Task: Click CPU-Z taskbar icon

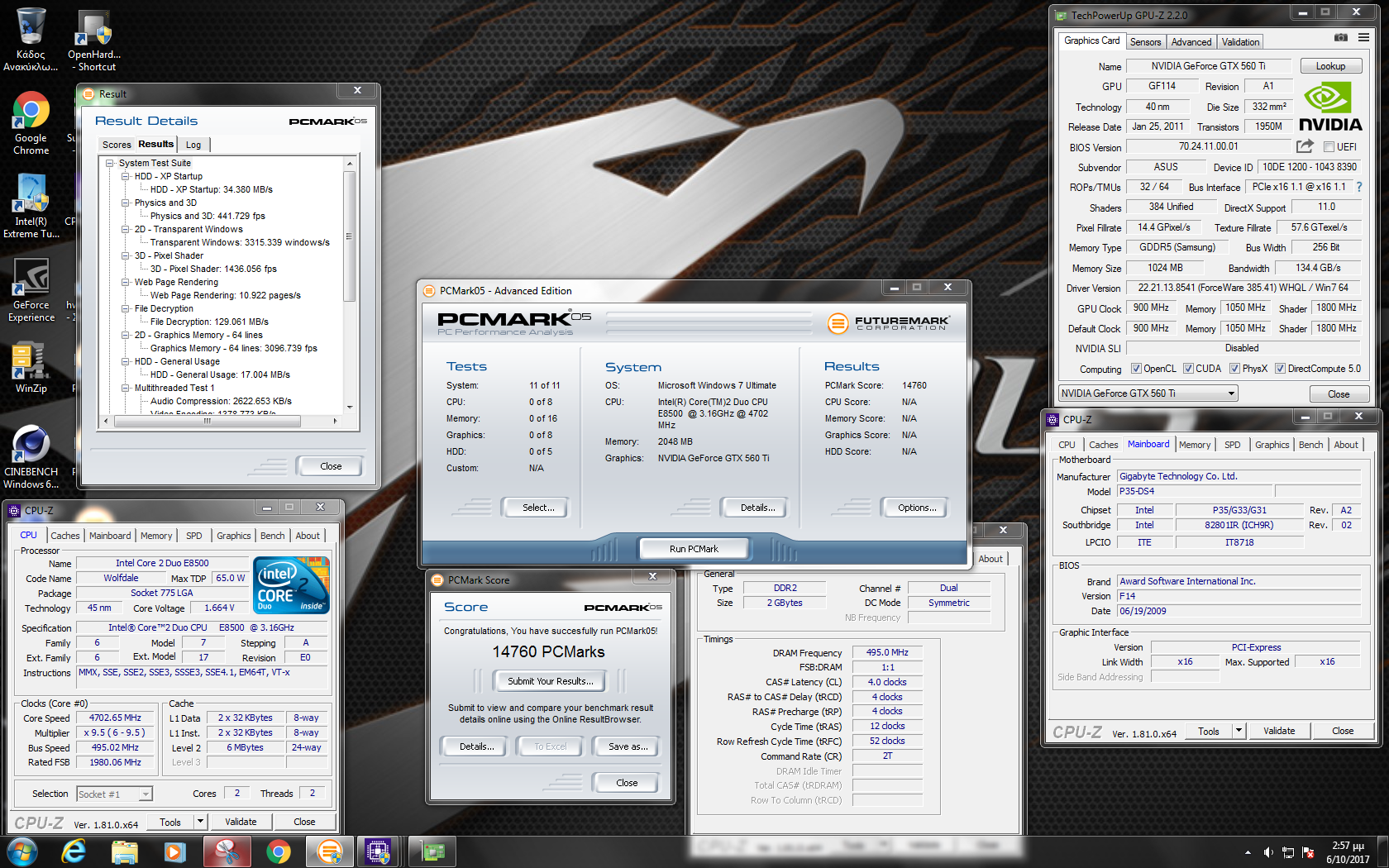Action: point(379,851)
